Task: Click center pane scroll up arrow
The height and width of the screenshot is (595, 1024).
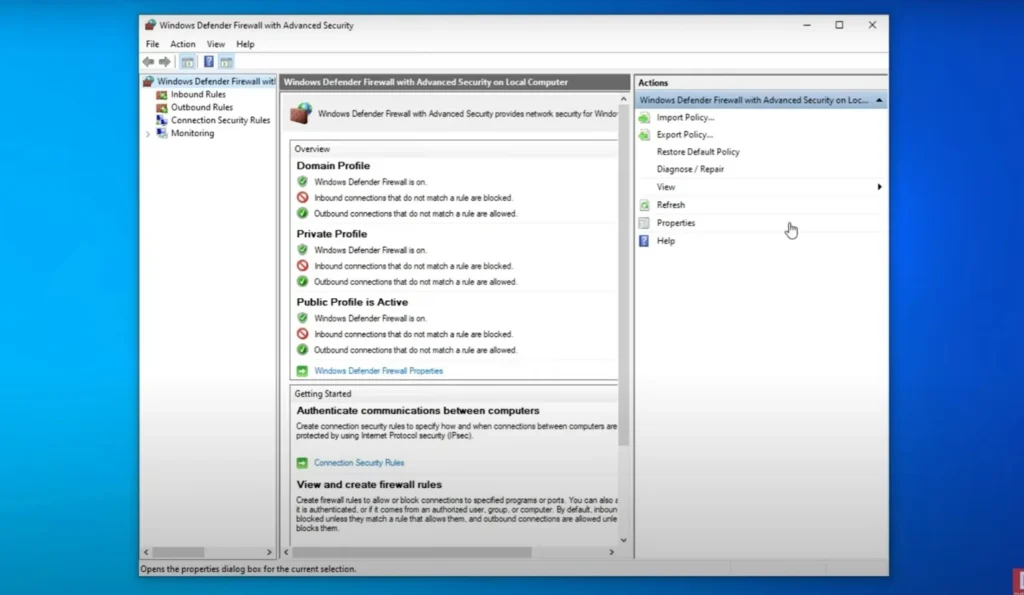Action: [624, 99]
